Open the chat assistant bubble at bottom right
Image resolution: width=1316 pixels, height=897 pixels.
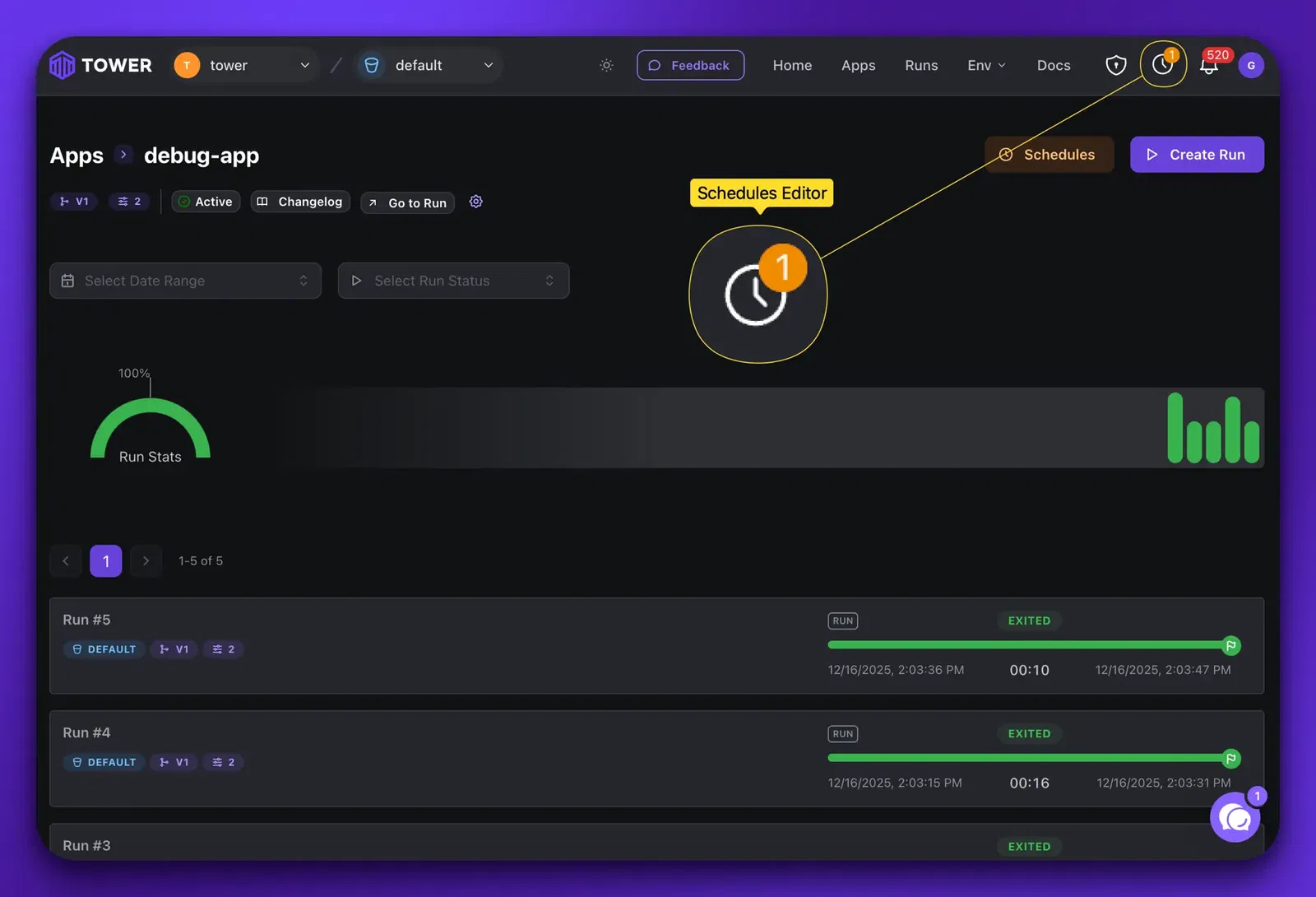[x=1234, y=817]
